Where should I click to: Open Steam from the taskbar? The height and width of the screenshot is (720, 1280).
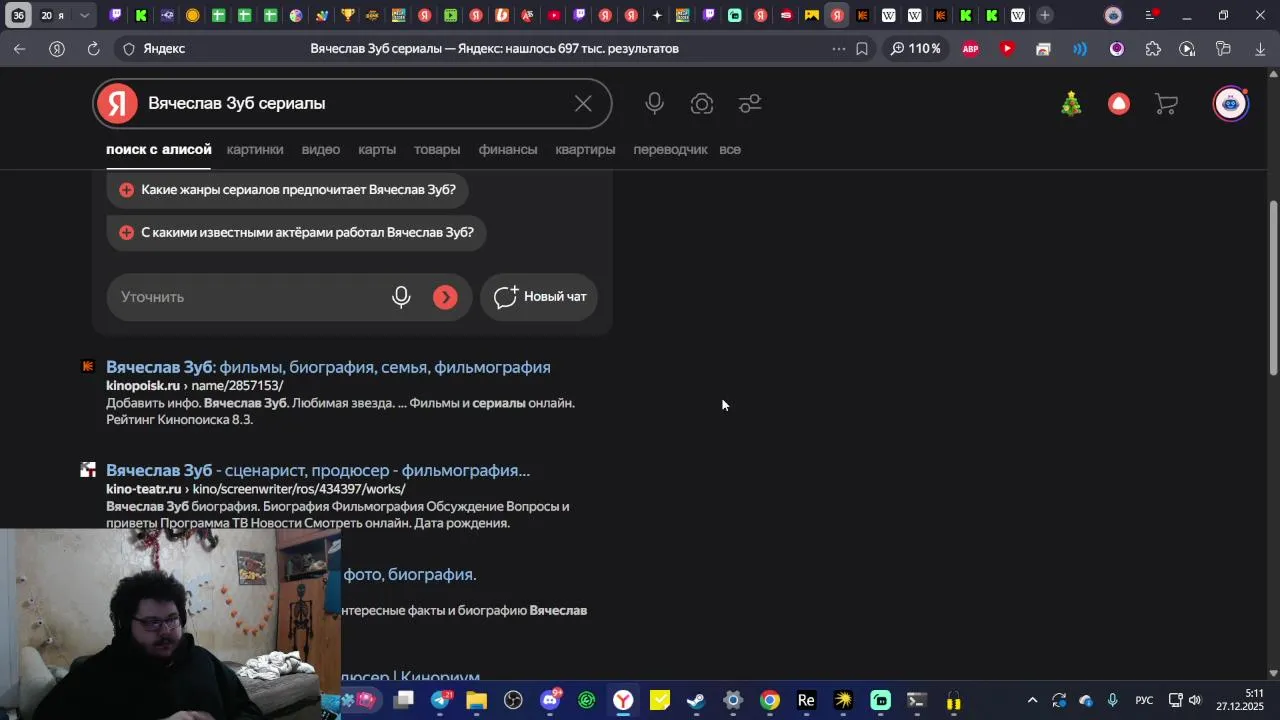tap(696, 700)
